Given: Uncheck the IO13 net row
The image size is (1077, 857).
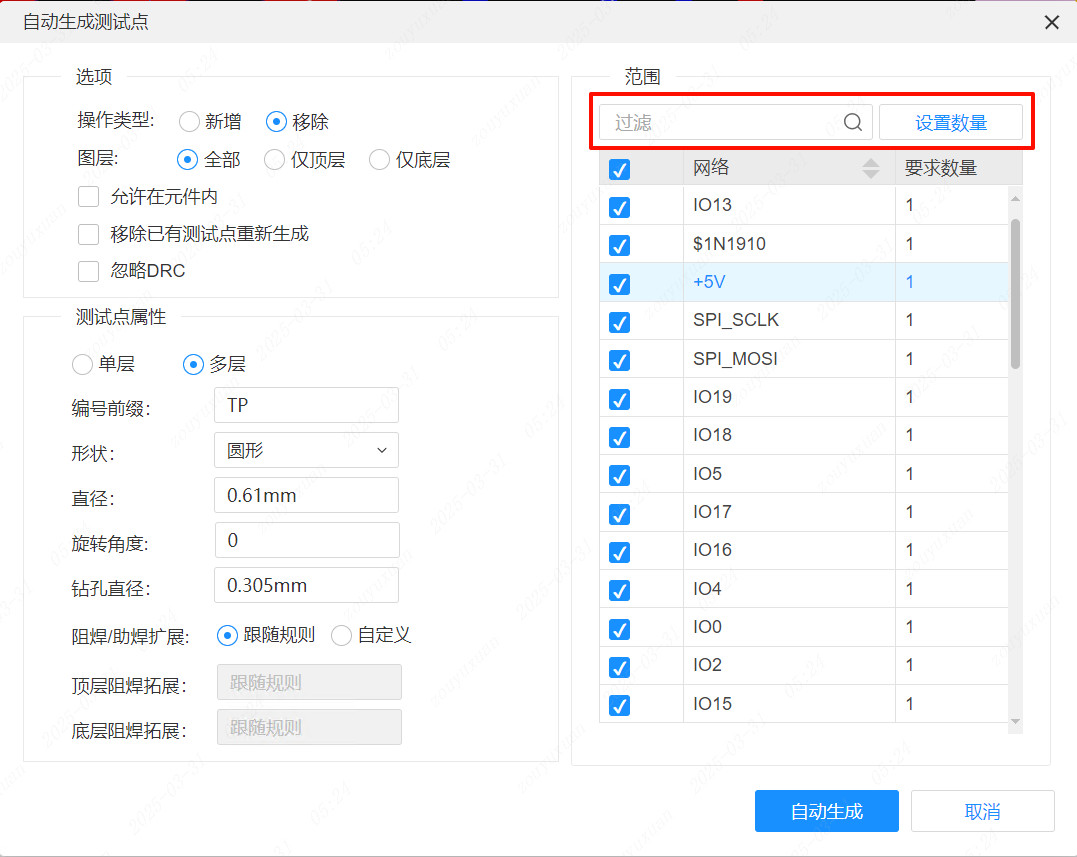Looking at the screenshot, I should [620, 207].
